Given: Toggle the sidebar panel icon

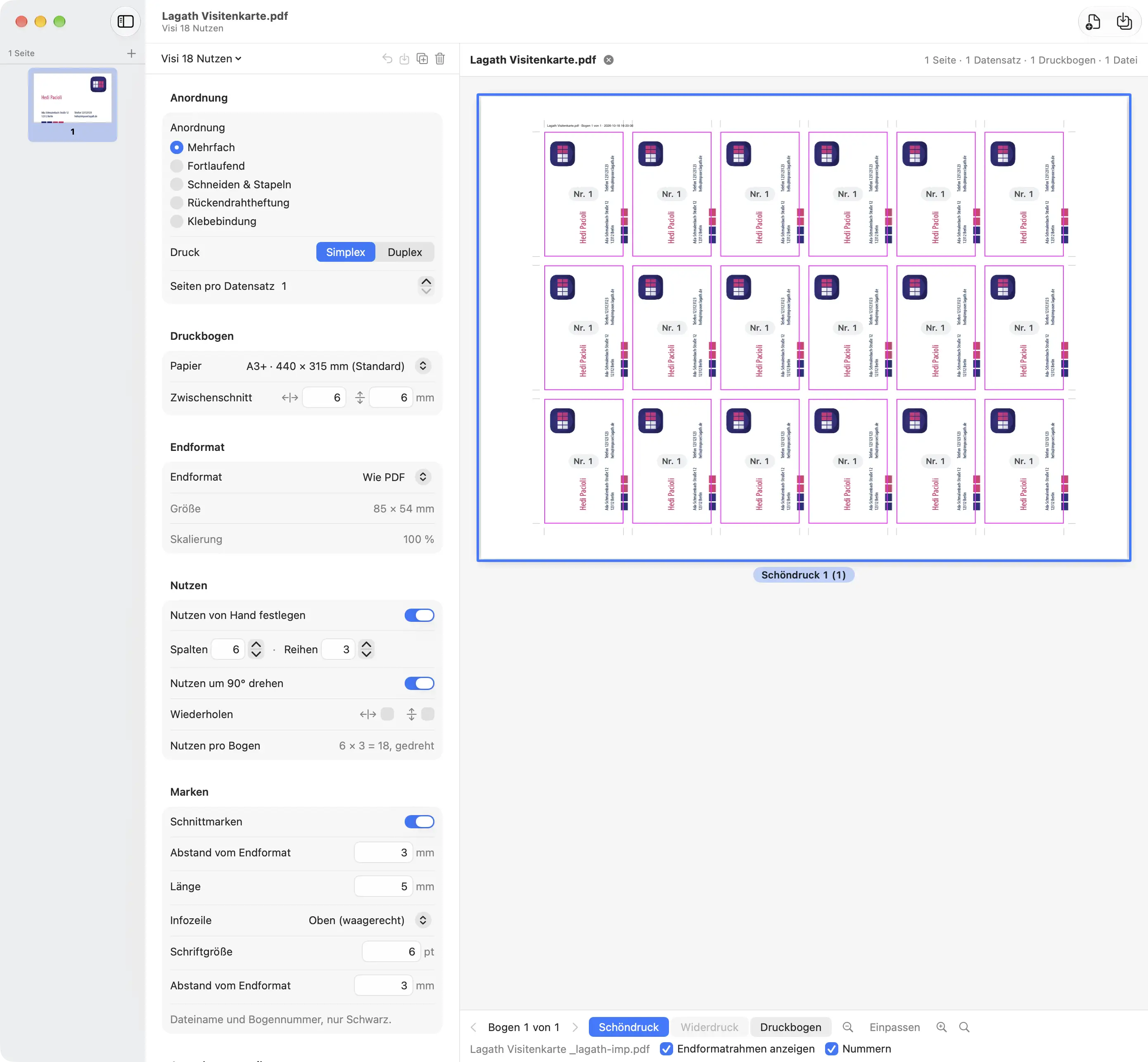Looking at the screenshot, I should [x=125, y=22].
